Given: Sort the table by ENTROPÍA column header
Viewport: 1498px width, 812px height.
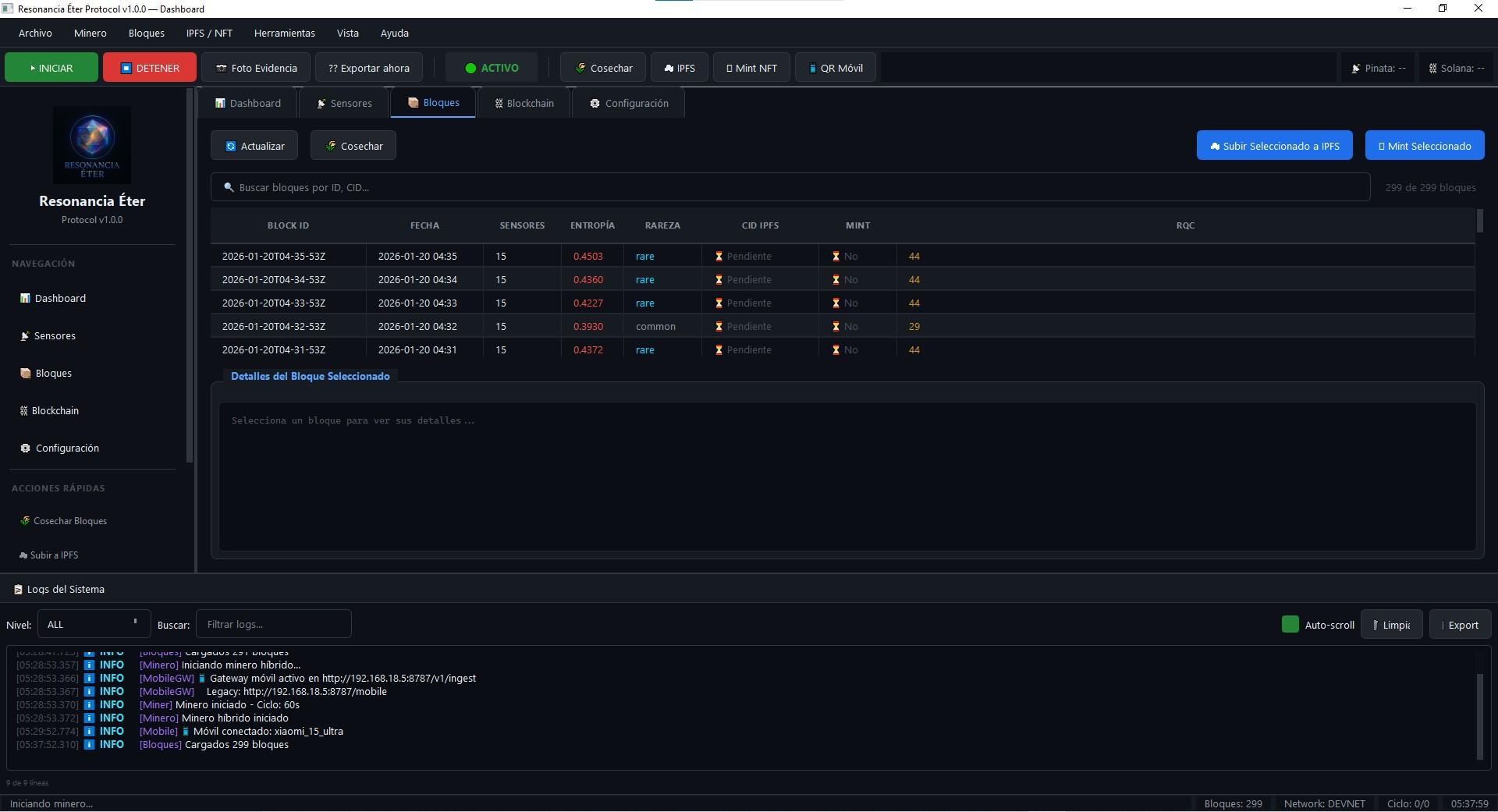Looking at the screenshot, I should point(592,225).
